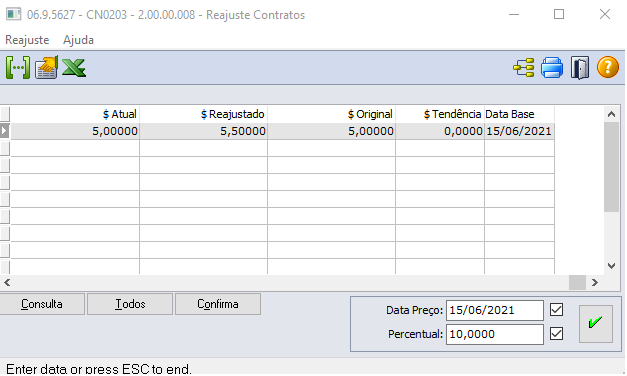Select the 0,0000 tendência cell
Image resolution: width=627 pixels, height=376 pixels.
(440, 131)
